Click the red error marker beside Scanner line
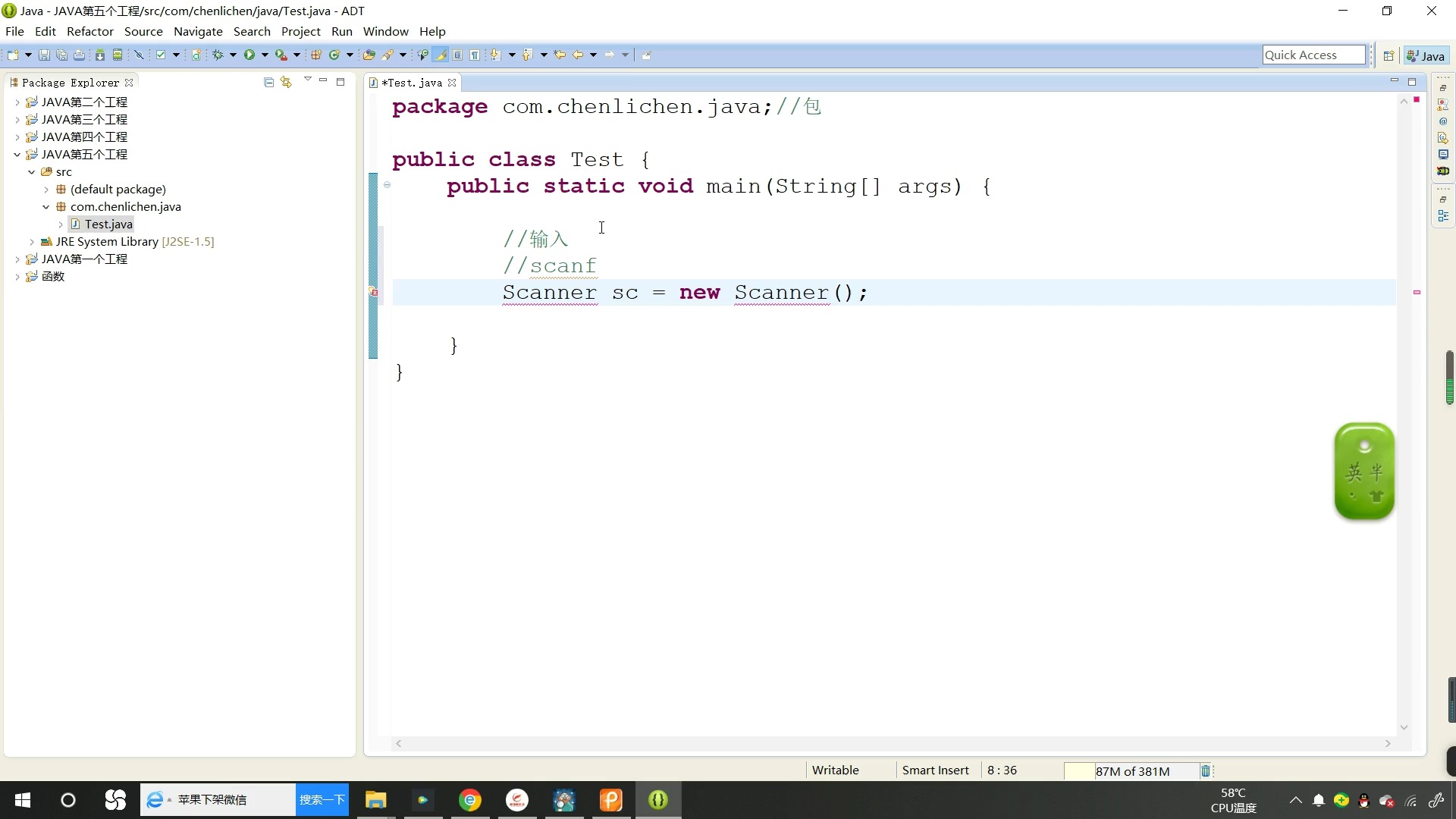 pos(374,292)
